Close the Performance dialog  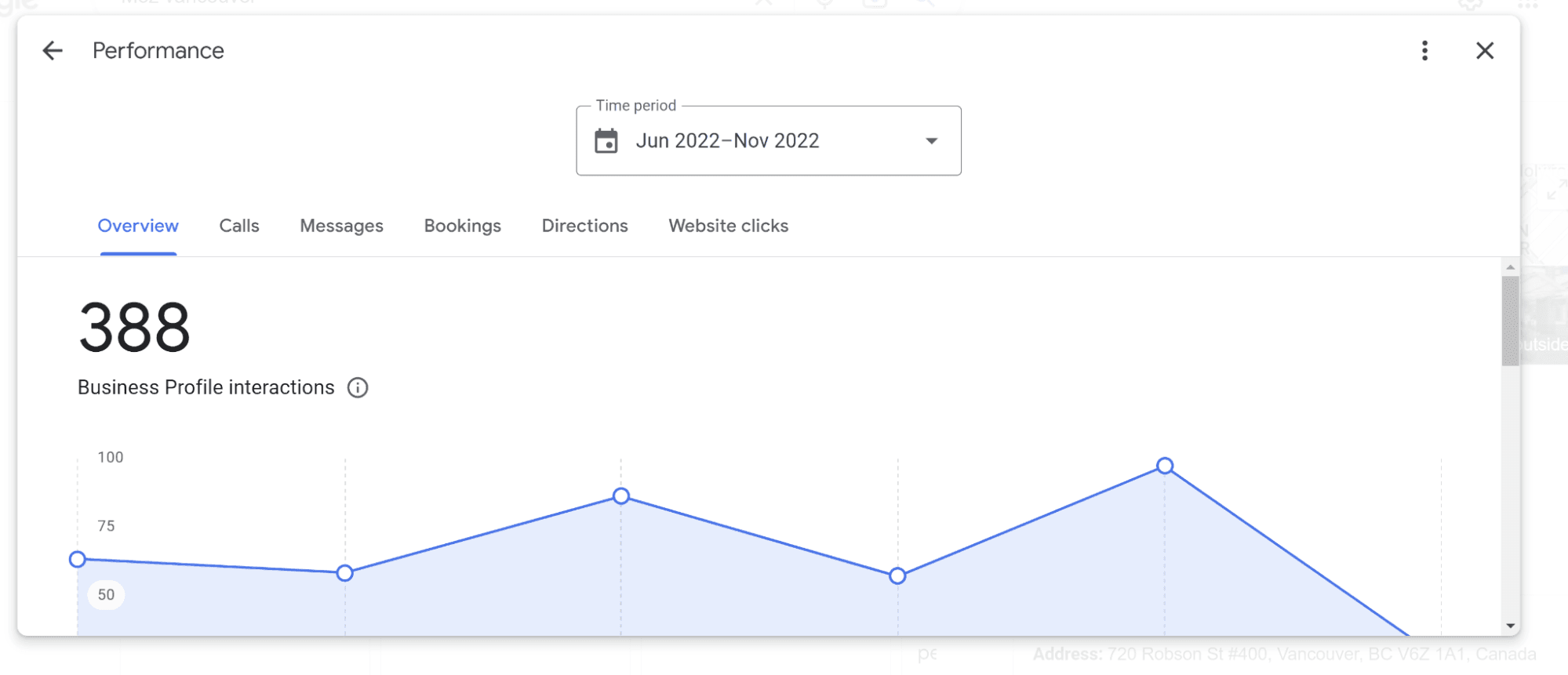click(1484, 51)
